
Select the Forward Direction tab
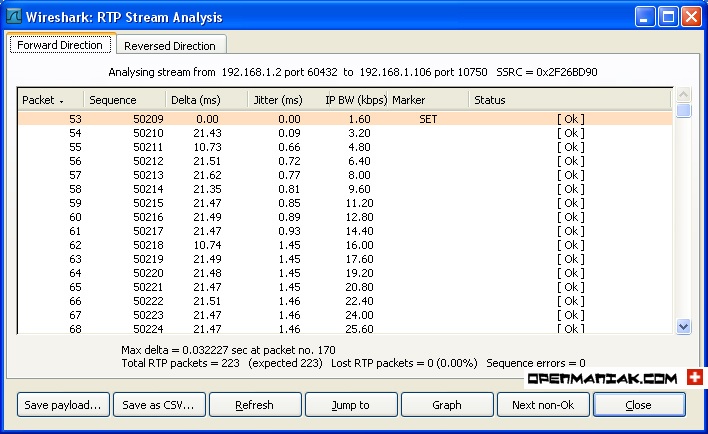(60, 45)
